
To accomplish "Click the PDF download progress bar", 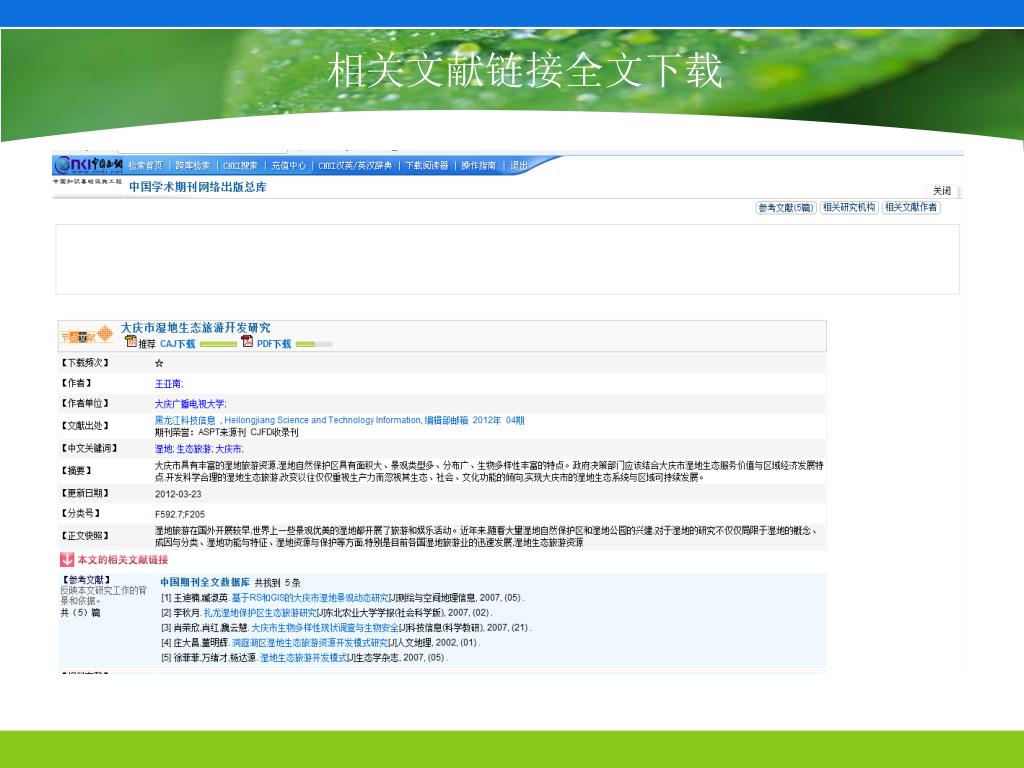I will click(314, 344).
